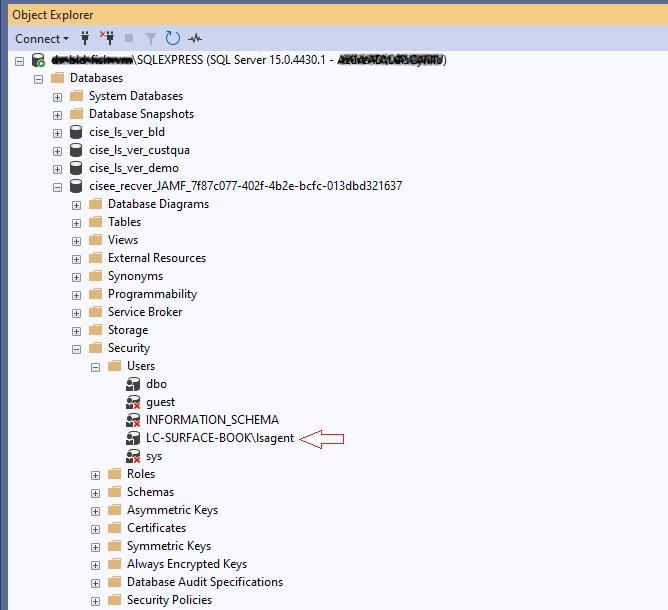This screenshot has height=610, width=668.
Task: Select the INFORMATION_SCHEMA user
Action: 212,420
